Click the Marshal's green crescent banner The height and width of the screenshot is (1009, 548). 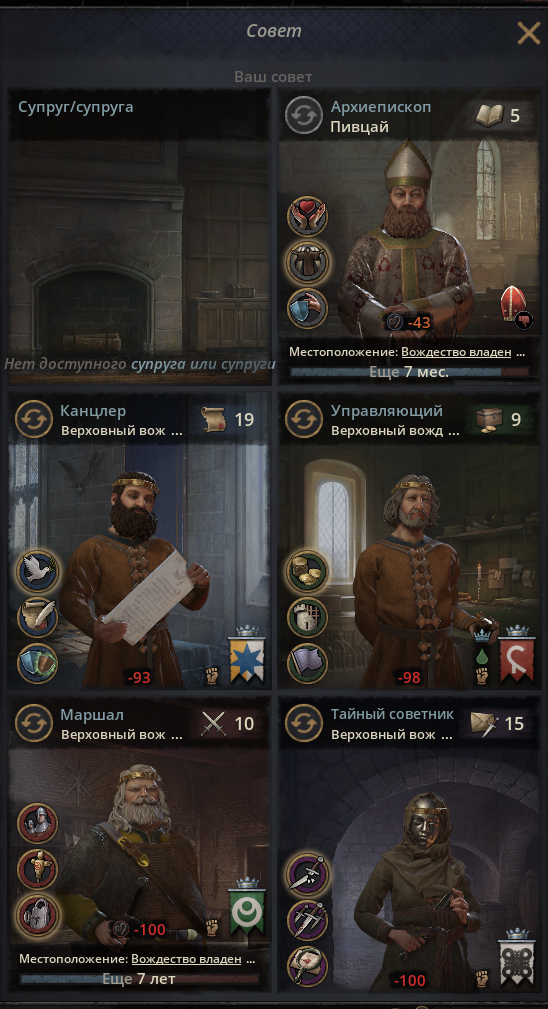(247, 908)
